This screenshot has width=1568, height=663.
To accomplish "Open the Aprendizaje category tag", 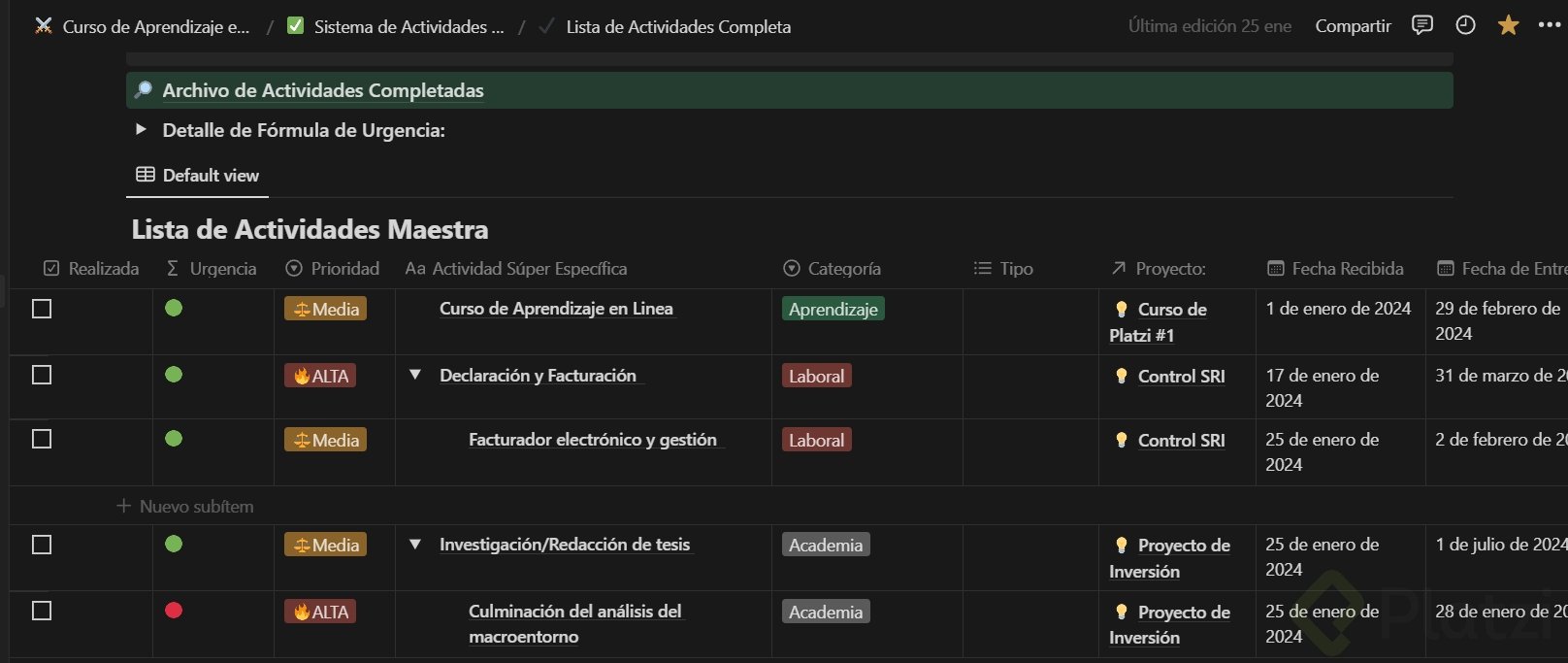I will pos(833,310).
